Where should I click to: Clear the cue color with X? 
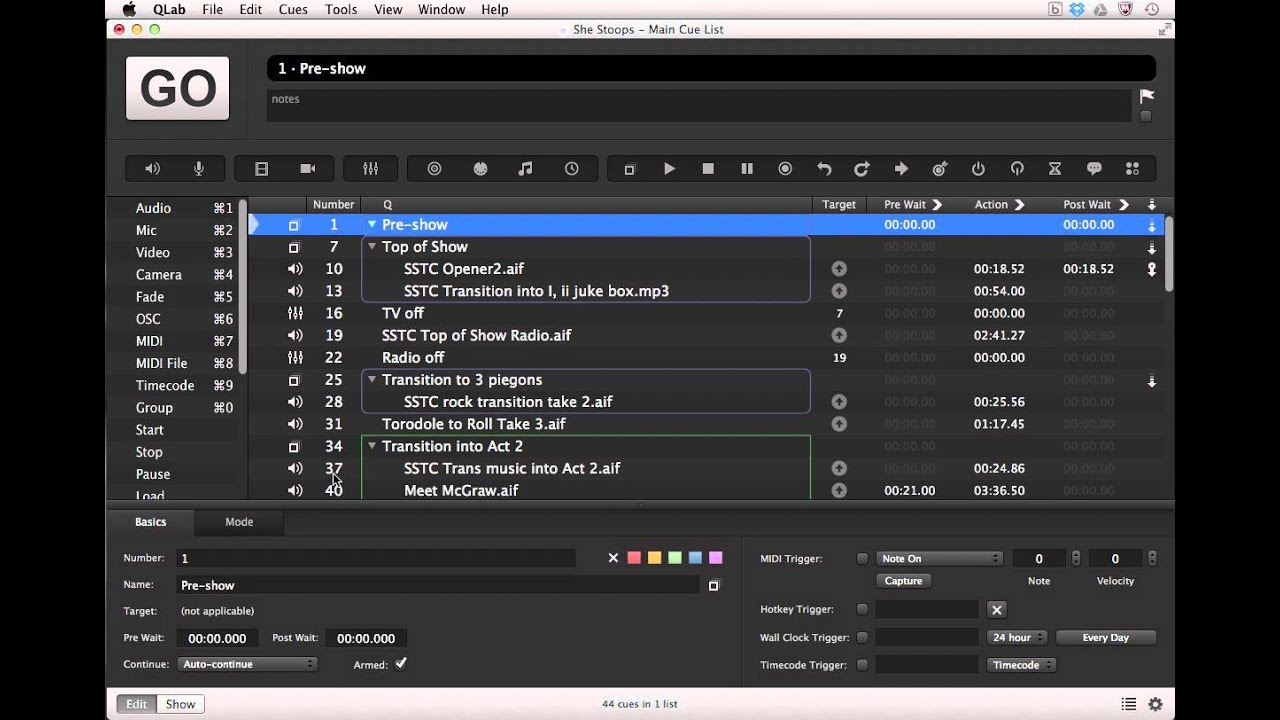click(x=613, y=558)
